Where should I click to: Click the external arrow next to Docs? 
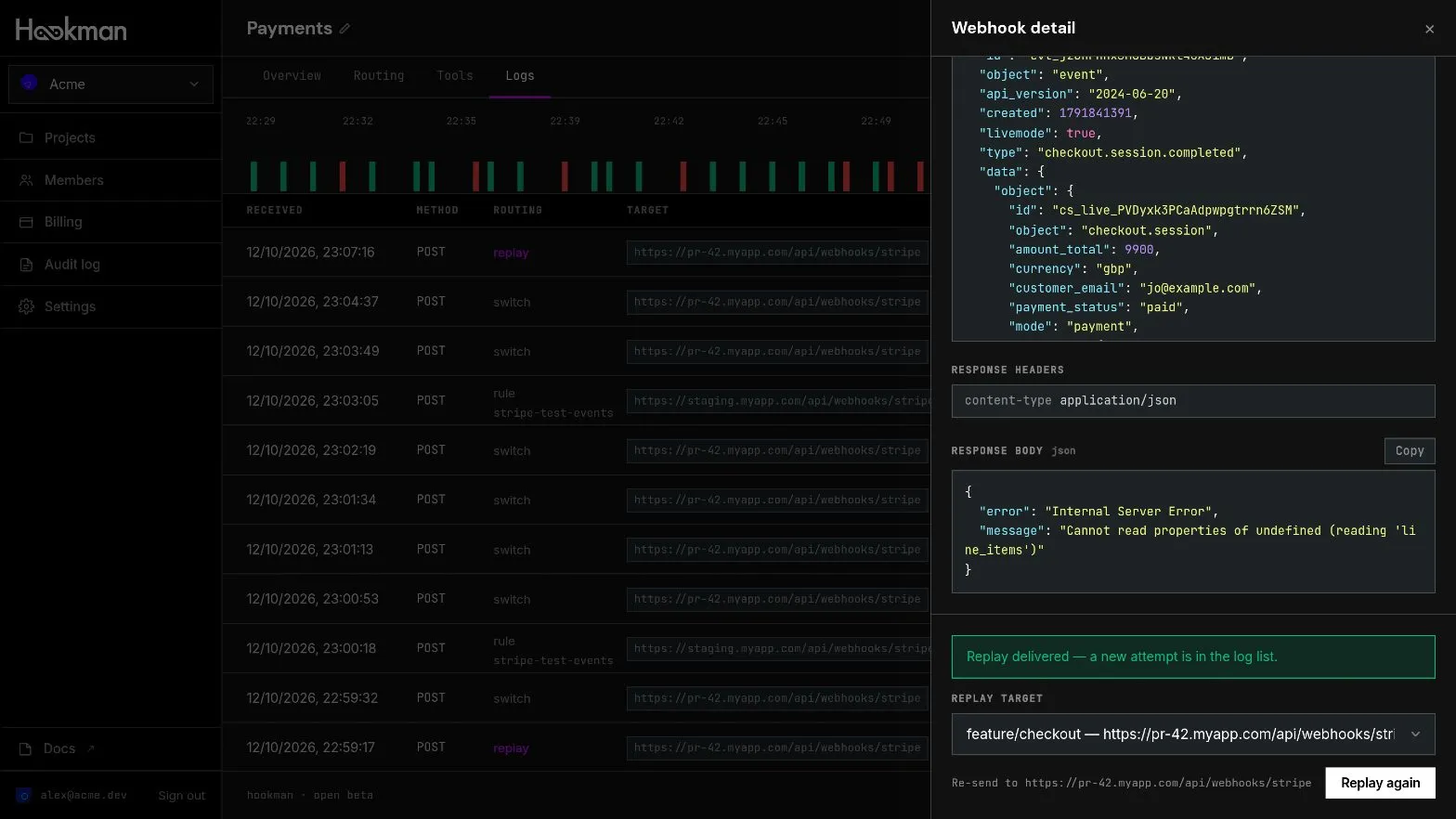coord(90,747)
